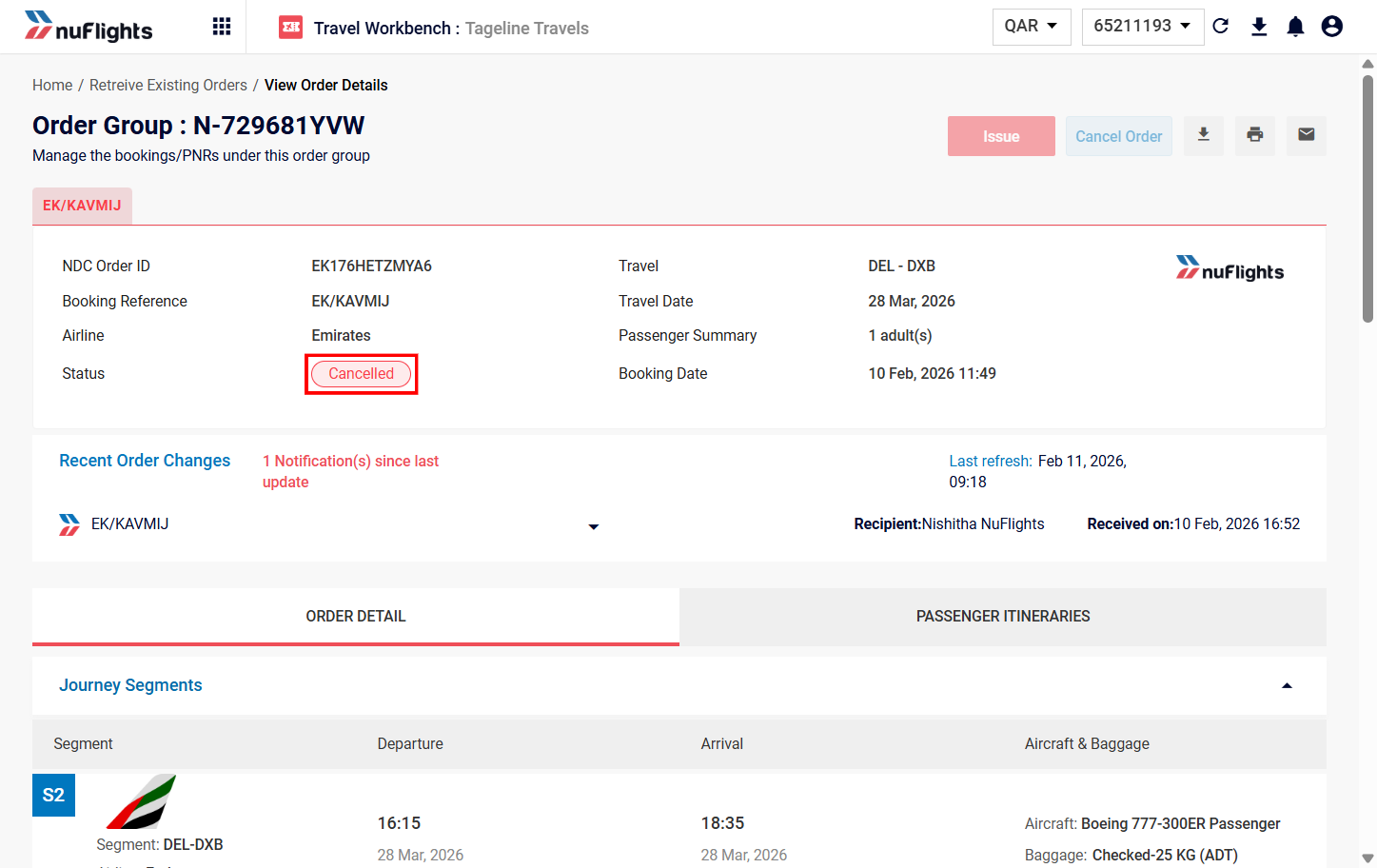Expand the EK/KAVMIJ notification dropdown arrow
1377x868 pixels.
click(x=594, y=526)
